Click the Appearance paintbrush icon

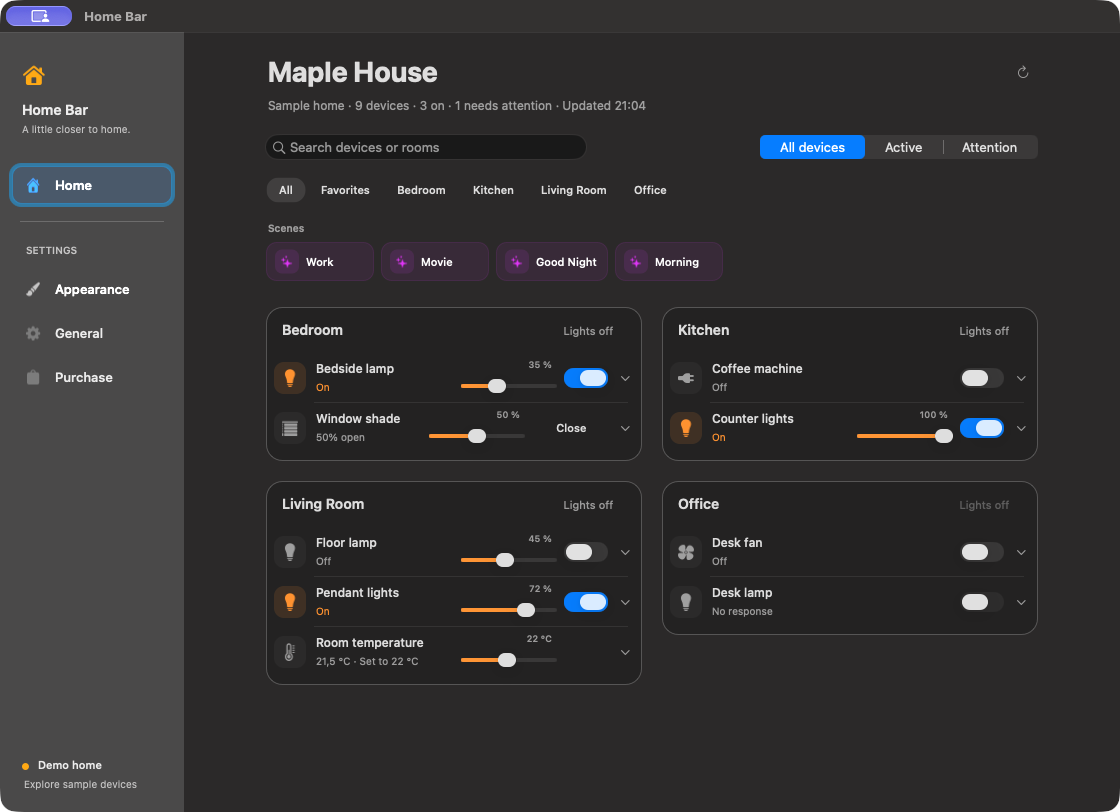pos(33,289)
